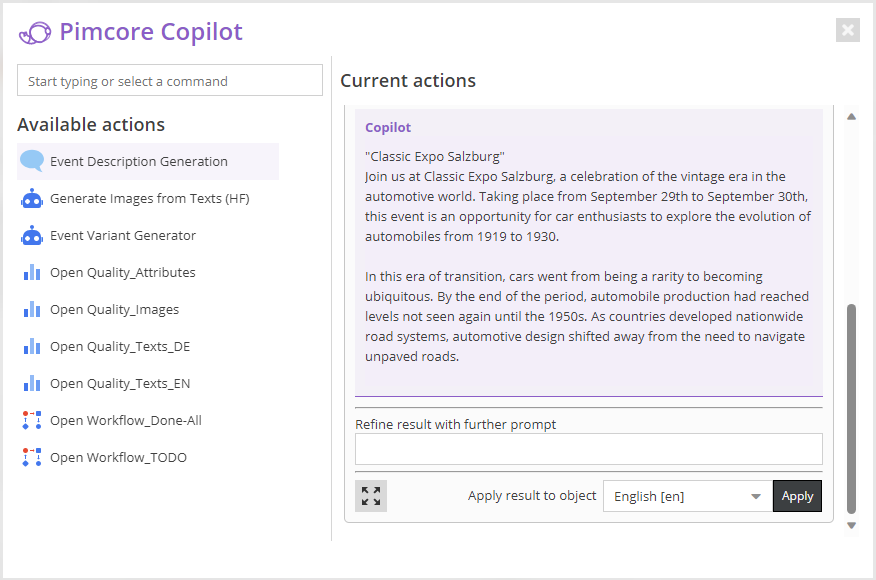Screen dimensions: 876x580
Task: Click the workflow icon for Open Workflow_Done-All
Action: pos(32,420)
